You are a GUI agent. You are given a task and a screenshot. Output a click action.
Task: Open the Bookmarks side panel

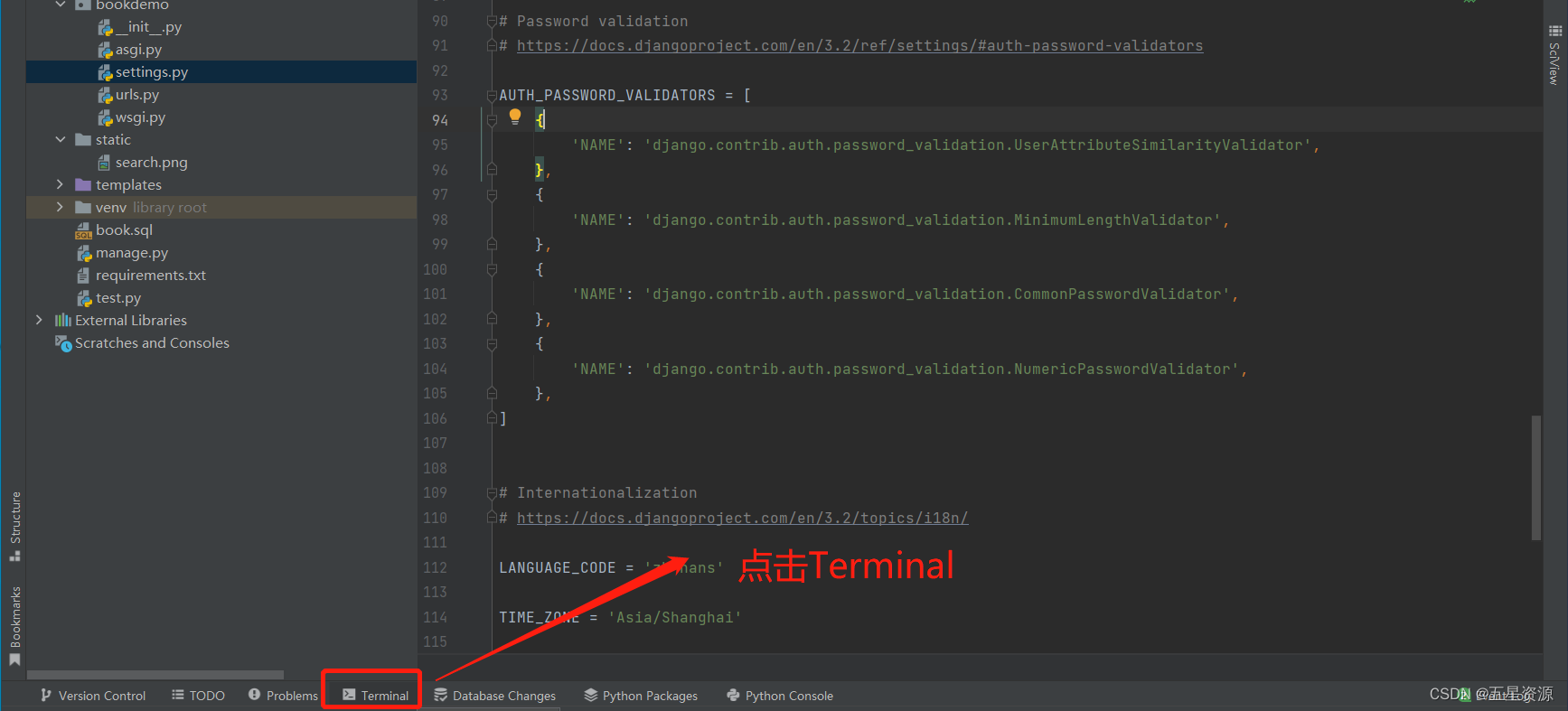(x=15, y=626)
